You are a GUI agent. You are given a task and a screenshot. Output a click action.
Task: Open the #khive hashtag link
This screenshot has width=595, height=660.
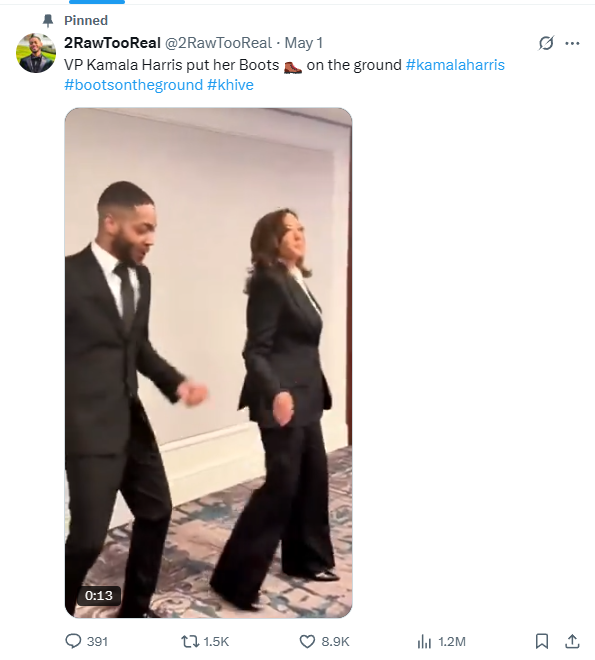pyautogui.click(x=231, y=85)
